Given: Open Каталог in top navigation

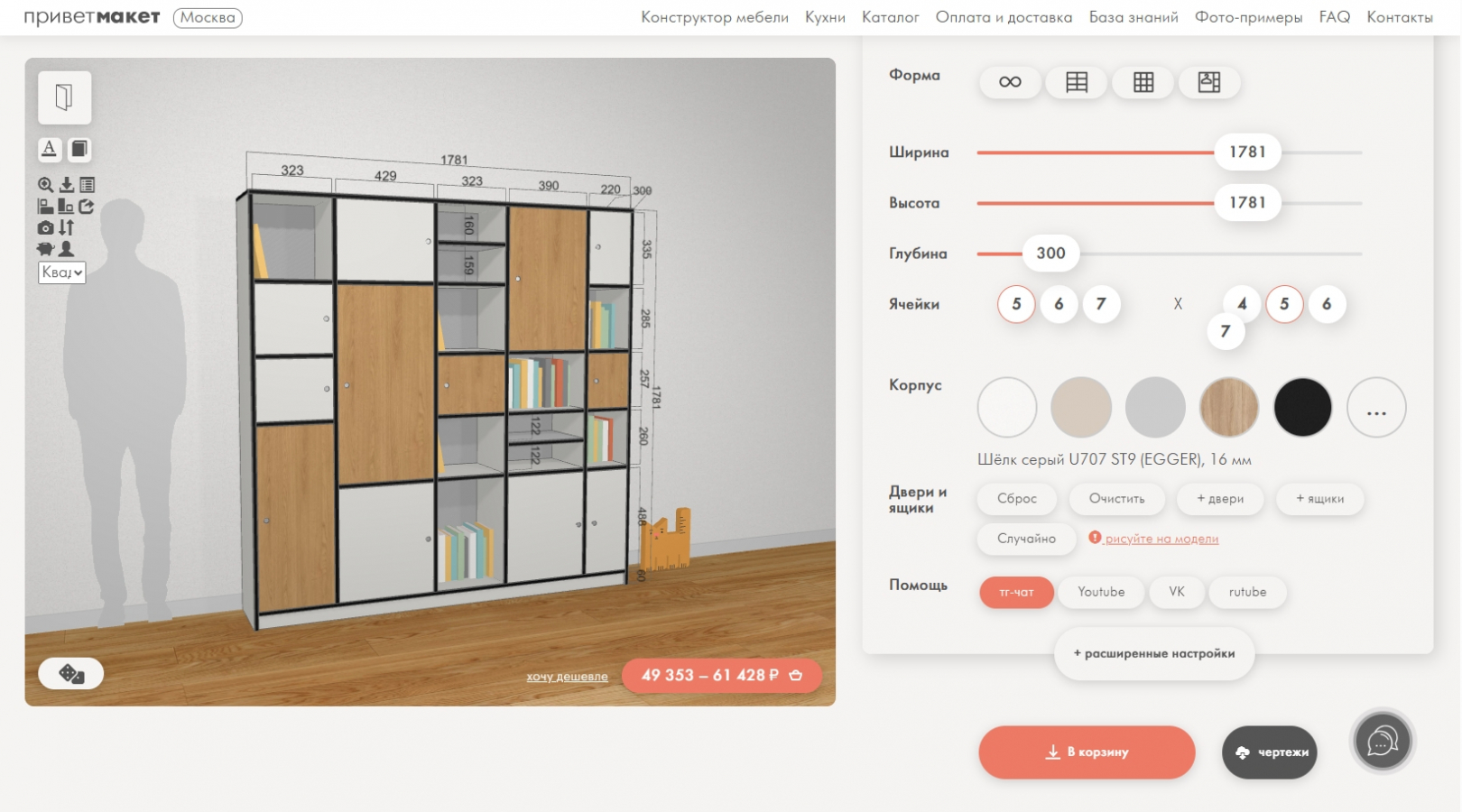Looking at the screenshot, I should click(890, 17).
